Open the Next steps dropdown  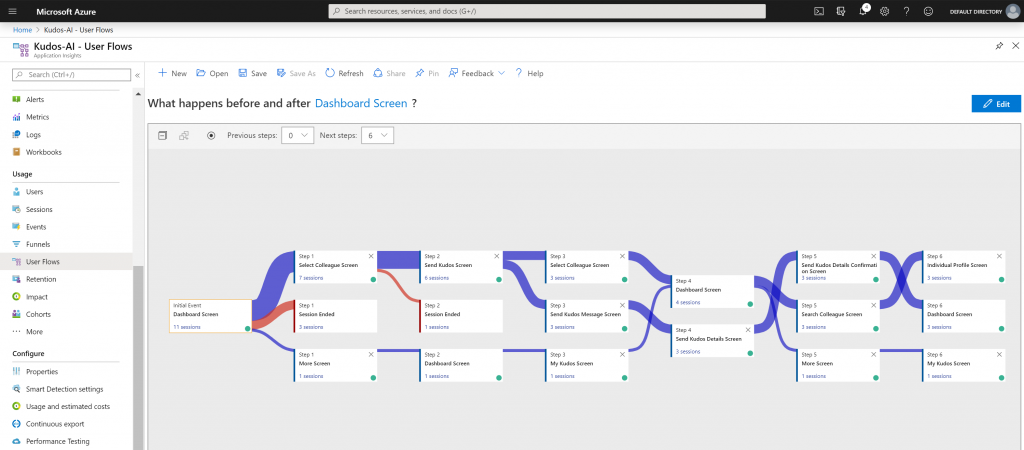377,135
